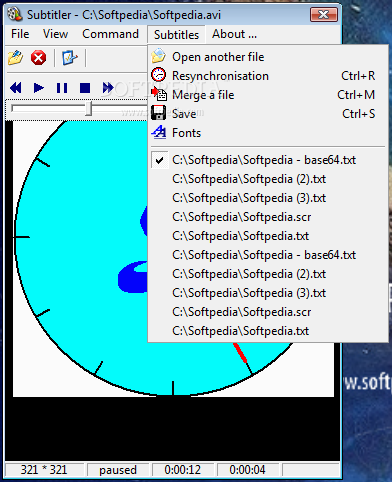Open the About ... menu

click(x=234, y=34)
